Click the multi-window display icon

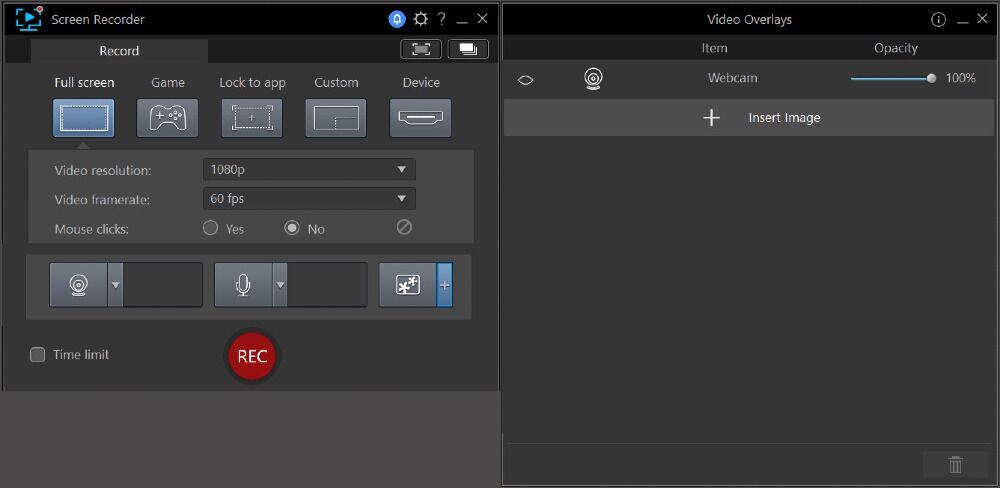pyautogui.click(x=469, y=49)
